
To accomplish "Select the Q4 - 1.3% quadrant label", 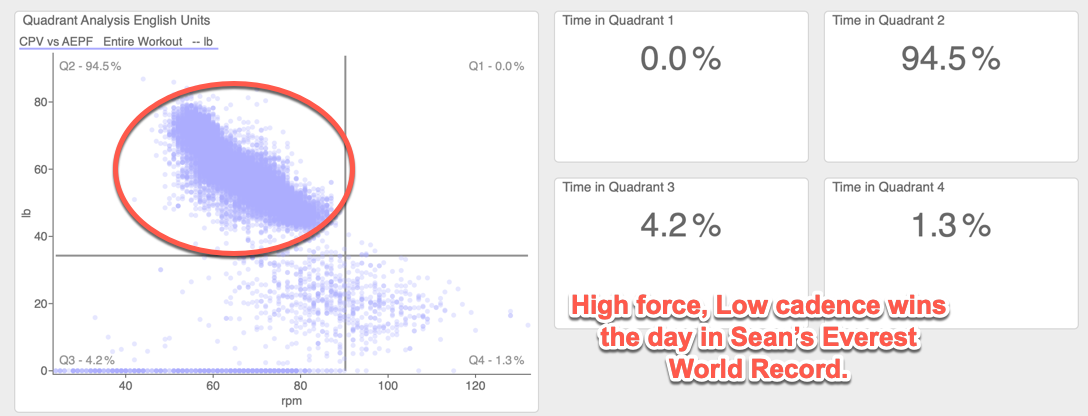I will pyautogui.click(x=497, y=360).
